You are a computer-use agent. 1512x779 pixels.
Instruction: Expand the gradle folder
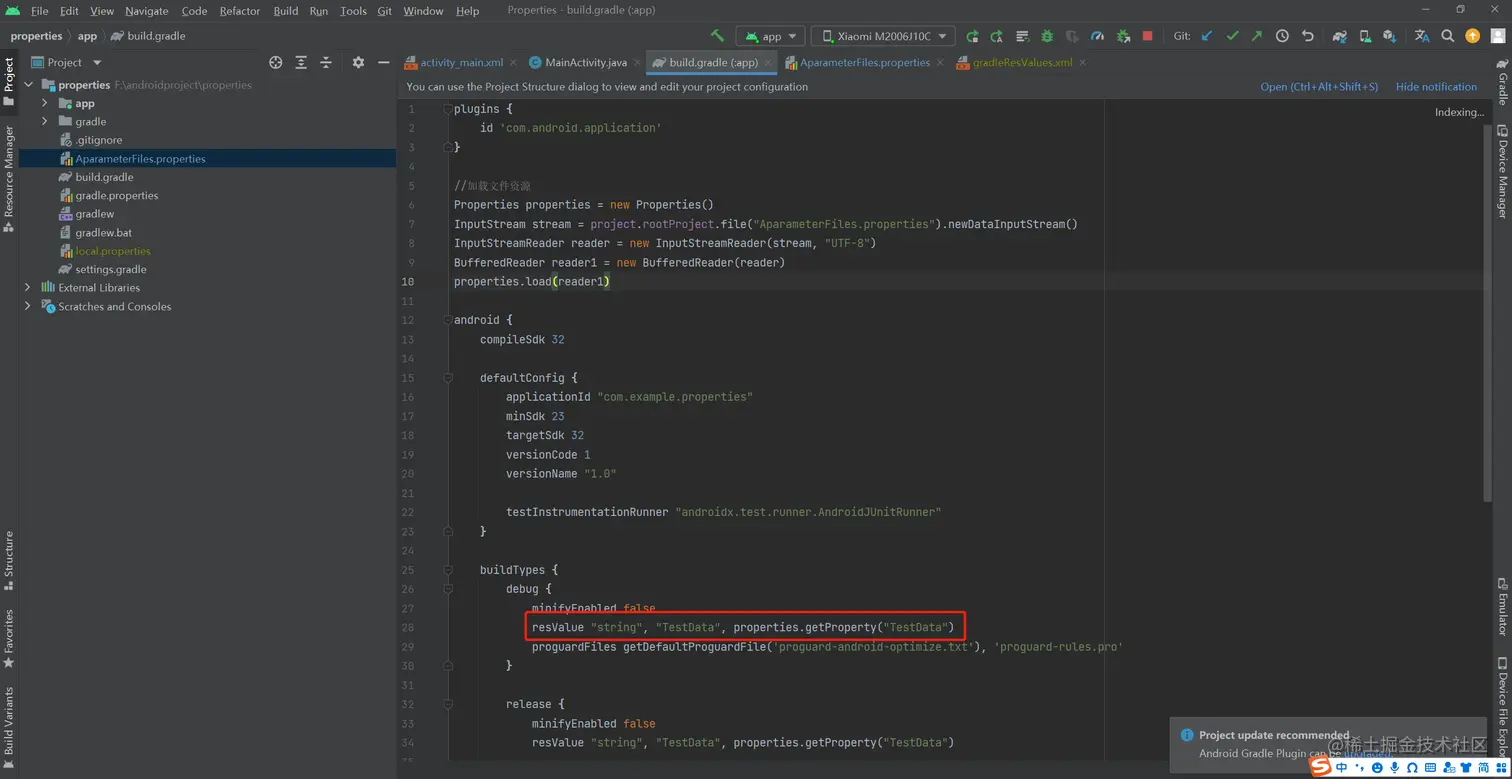(x=45, y=122)
